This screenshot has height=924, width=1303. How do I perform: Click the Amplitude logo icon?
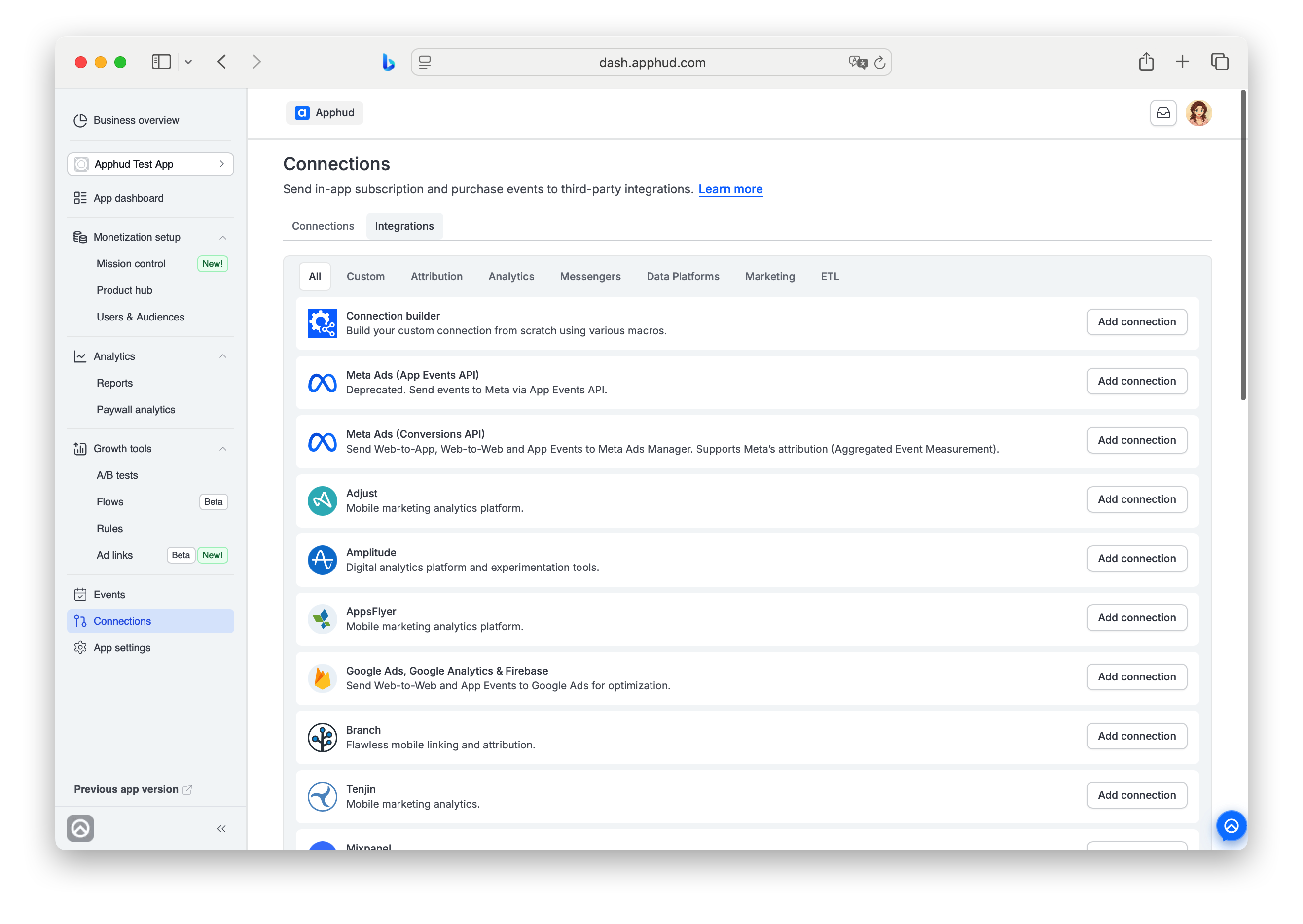point(323,560)
